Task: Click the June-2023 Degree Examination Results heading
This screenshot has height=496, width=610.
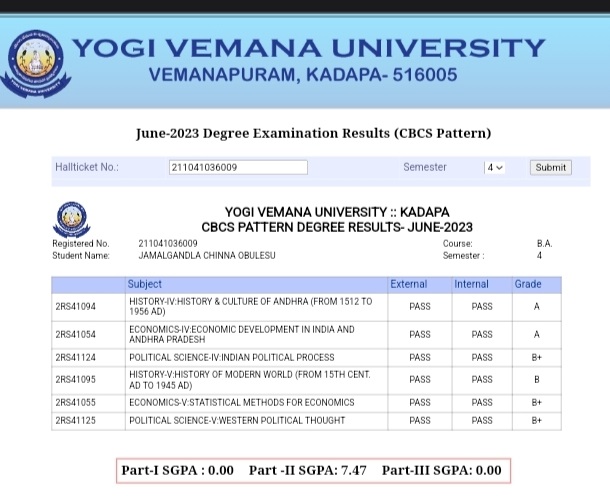Action: click(314, 133)
